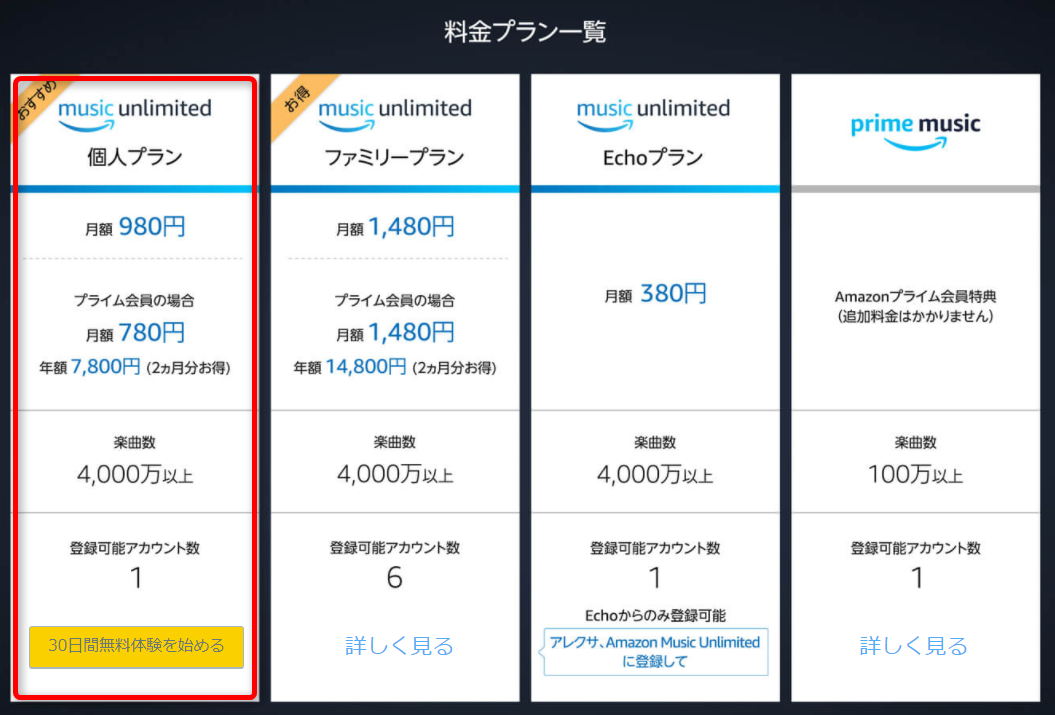Click the Amazonプライム会員特典 text

[916, 296]
